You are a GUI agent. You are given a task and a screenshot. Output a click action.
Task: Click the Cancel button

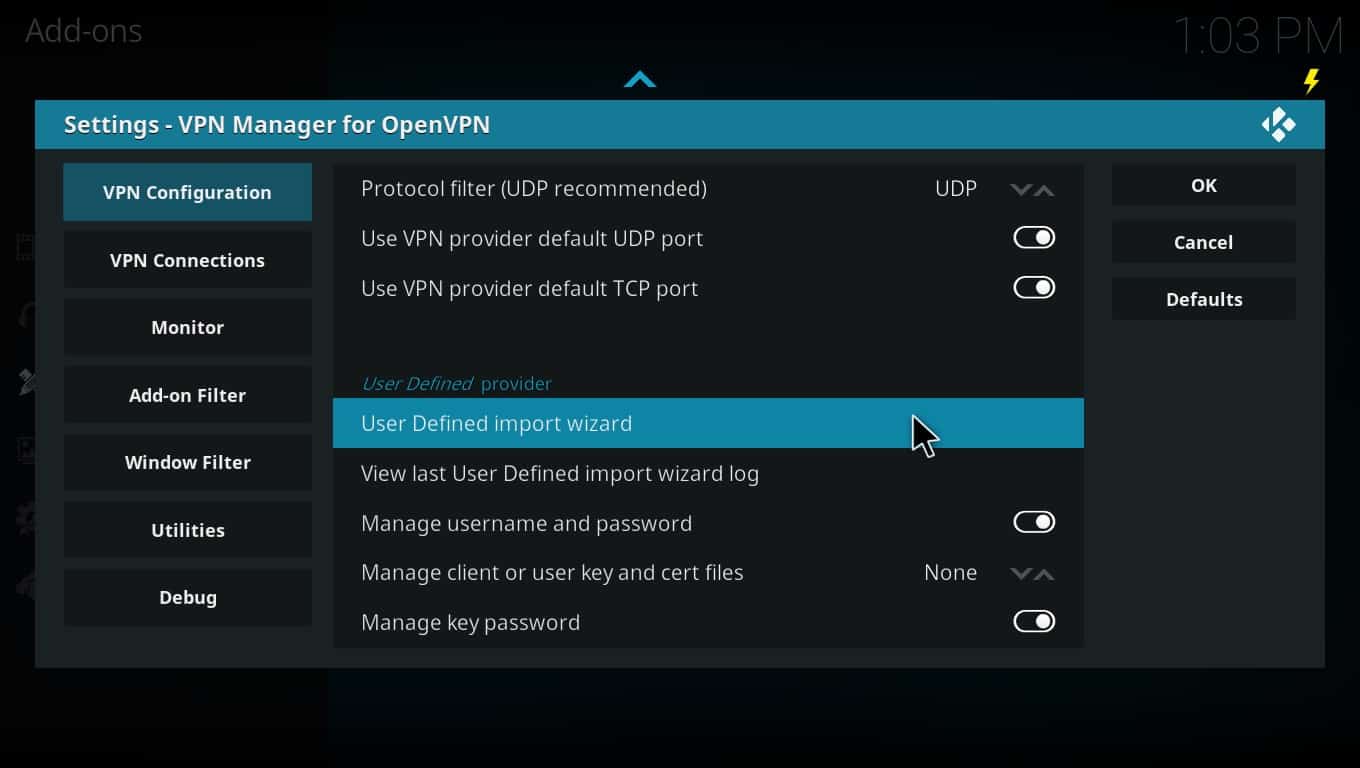[1204, 242]
